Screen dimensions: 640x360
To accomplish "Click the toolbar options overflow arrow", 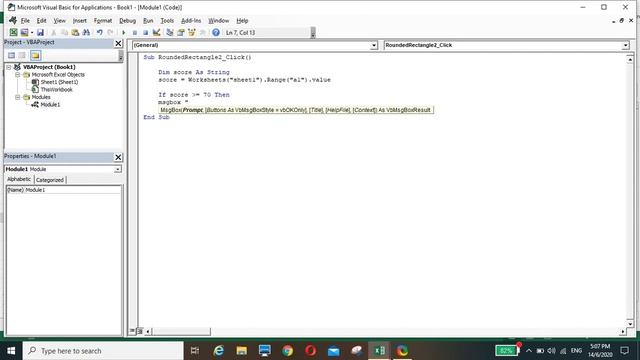I will coord(313,33).
